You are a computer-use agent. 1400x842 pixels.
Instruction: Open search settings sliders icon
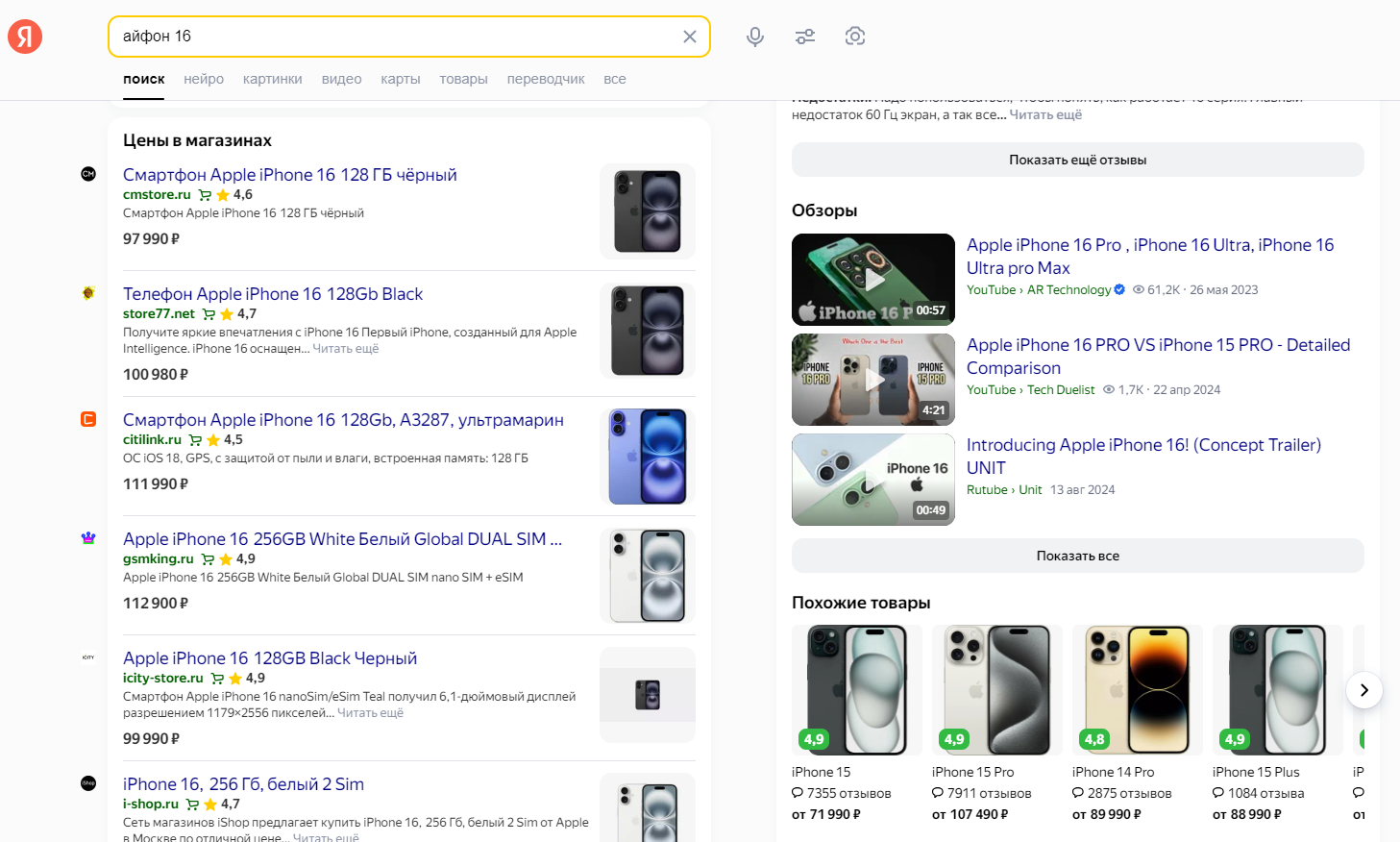click(x=805, y=37)
